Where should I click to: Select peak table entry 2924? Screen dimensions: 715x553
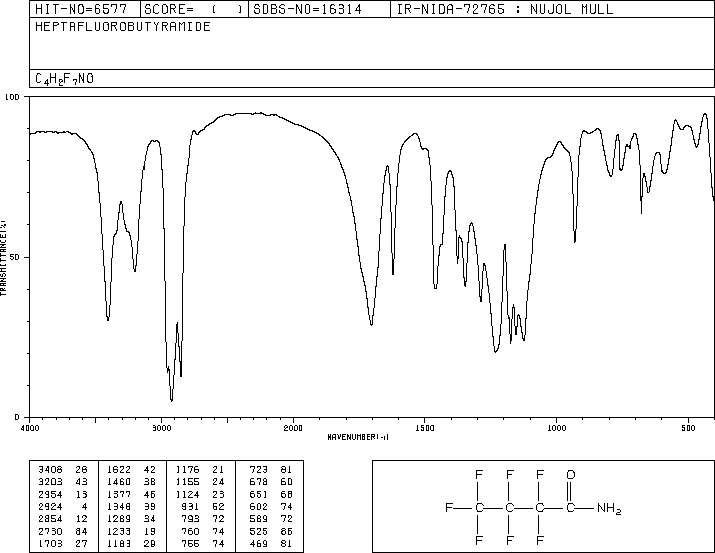click(50, 506)
